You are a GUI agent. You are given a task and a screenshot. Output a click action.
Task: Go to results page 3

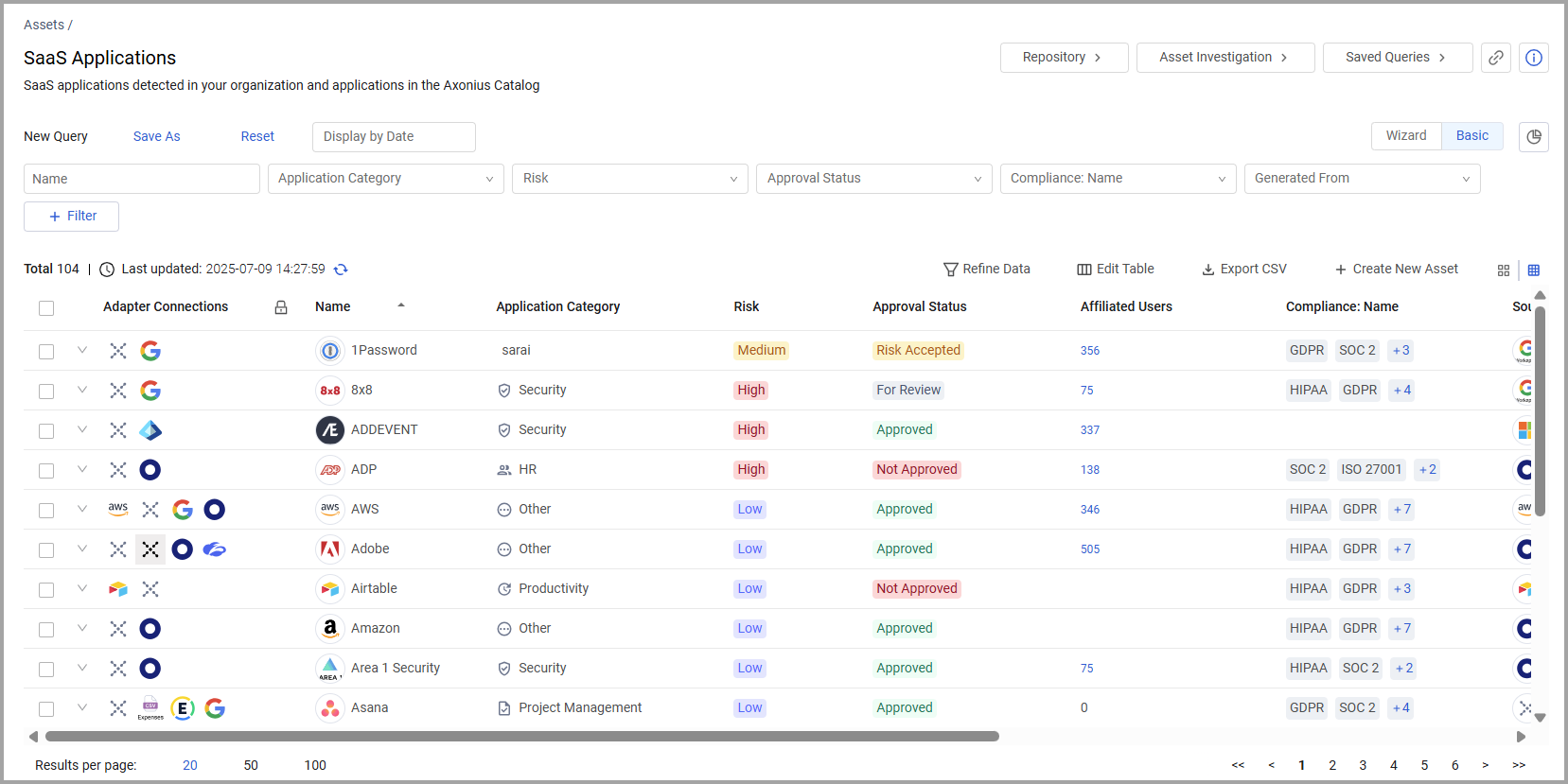(1363, 766)
